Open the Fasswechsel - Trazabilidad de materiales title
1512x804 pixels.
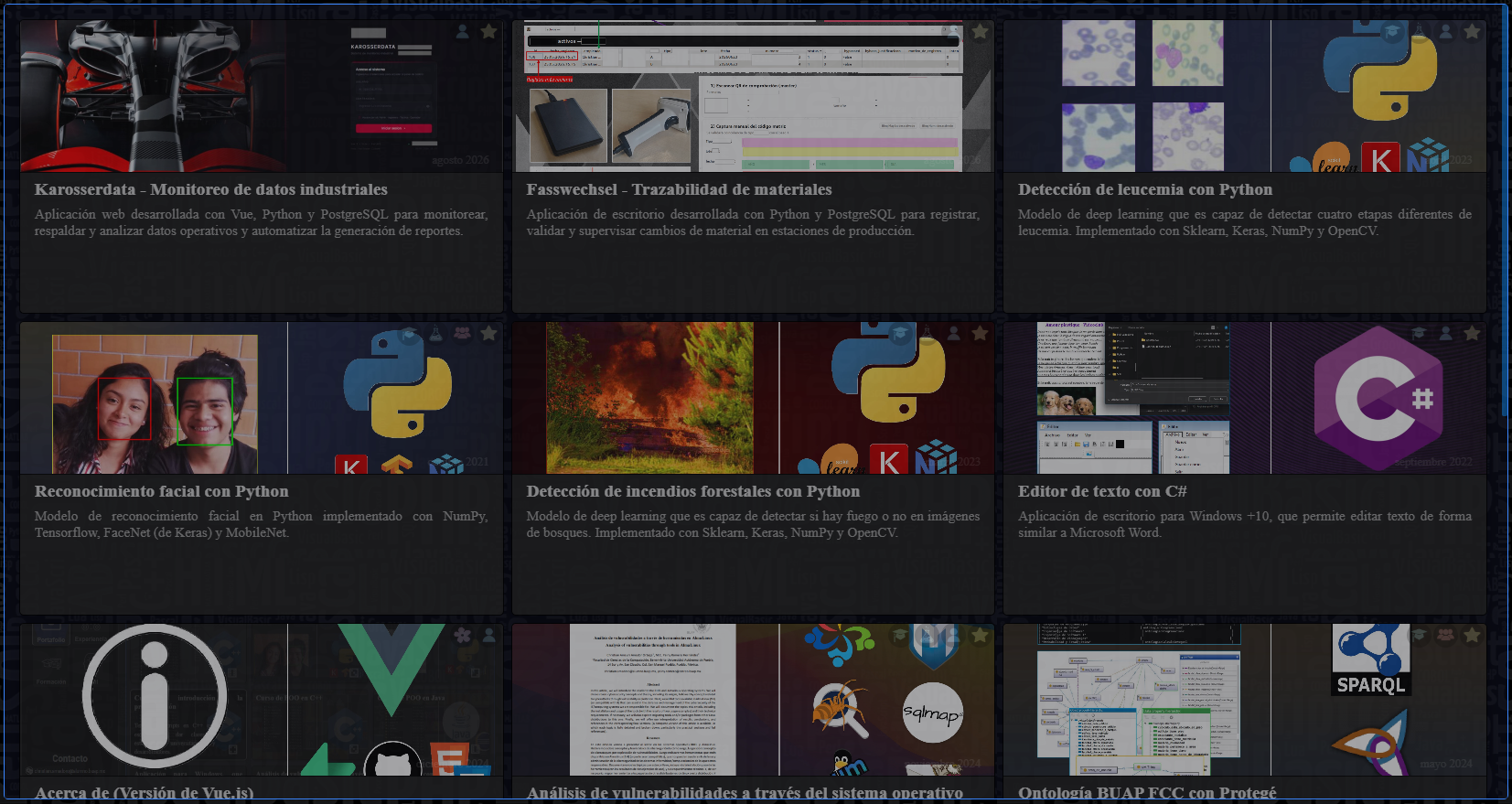pos(679,189)
